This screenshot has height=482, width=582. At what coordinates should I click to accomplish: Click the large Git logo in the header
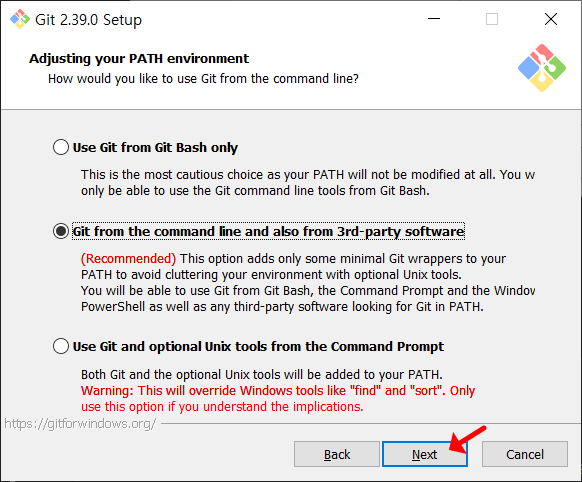pyautogui.click(x=542, y=68)
